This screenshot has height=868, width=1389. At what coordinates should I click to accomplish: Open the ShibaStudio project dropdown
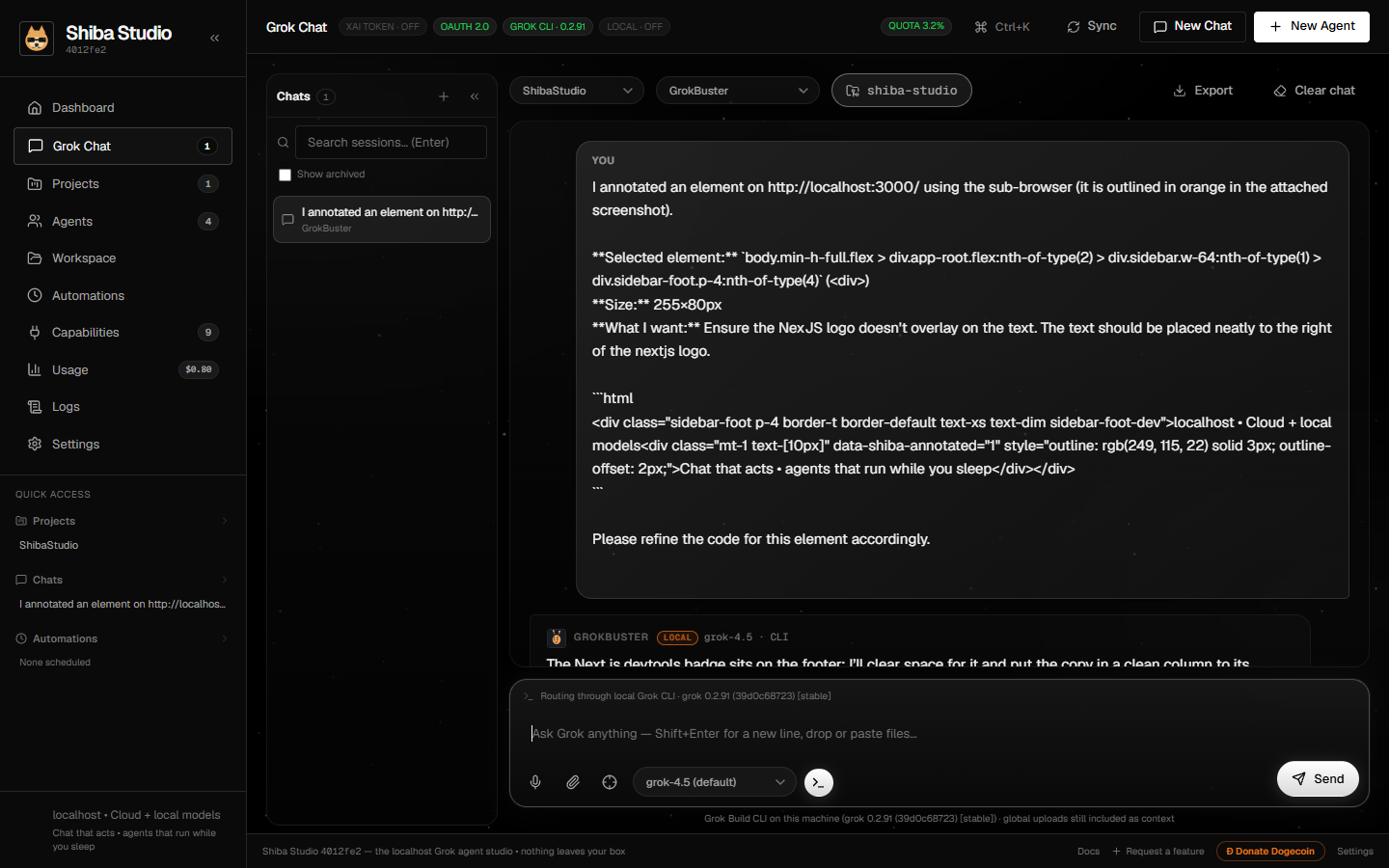pos(577,91)
